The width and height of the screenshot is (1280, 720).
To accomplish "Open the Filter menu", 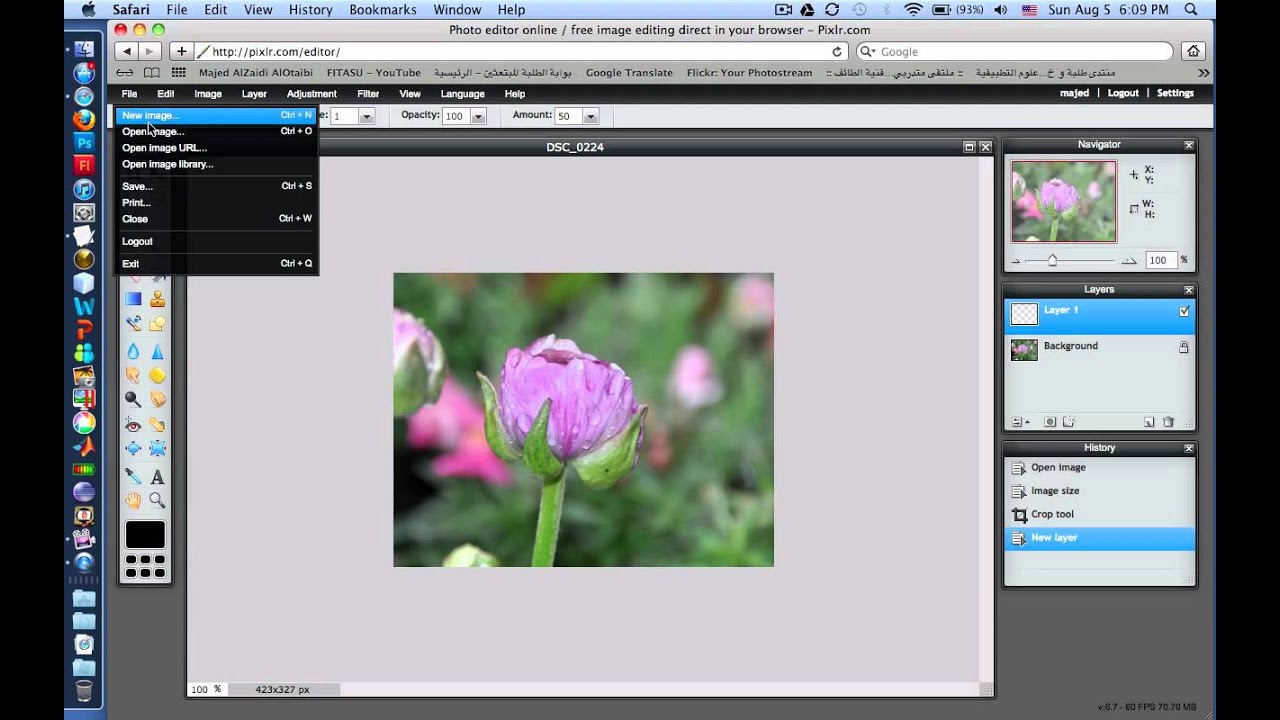I will pos(368,94).
